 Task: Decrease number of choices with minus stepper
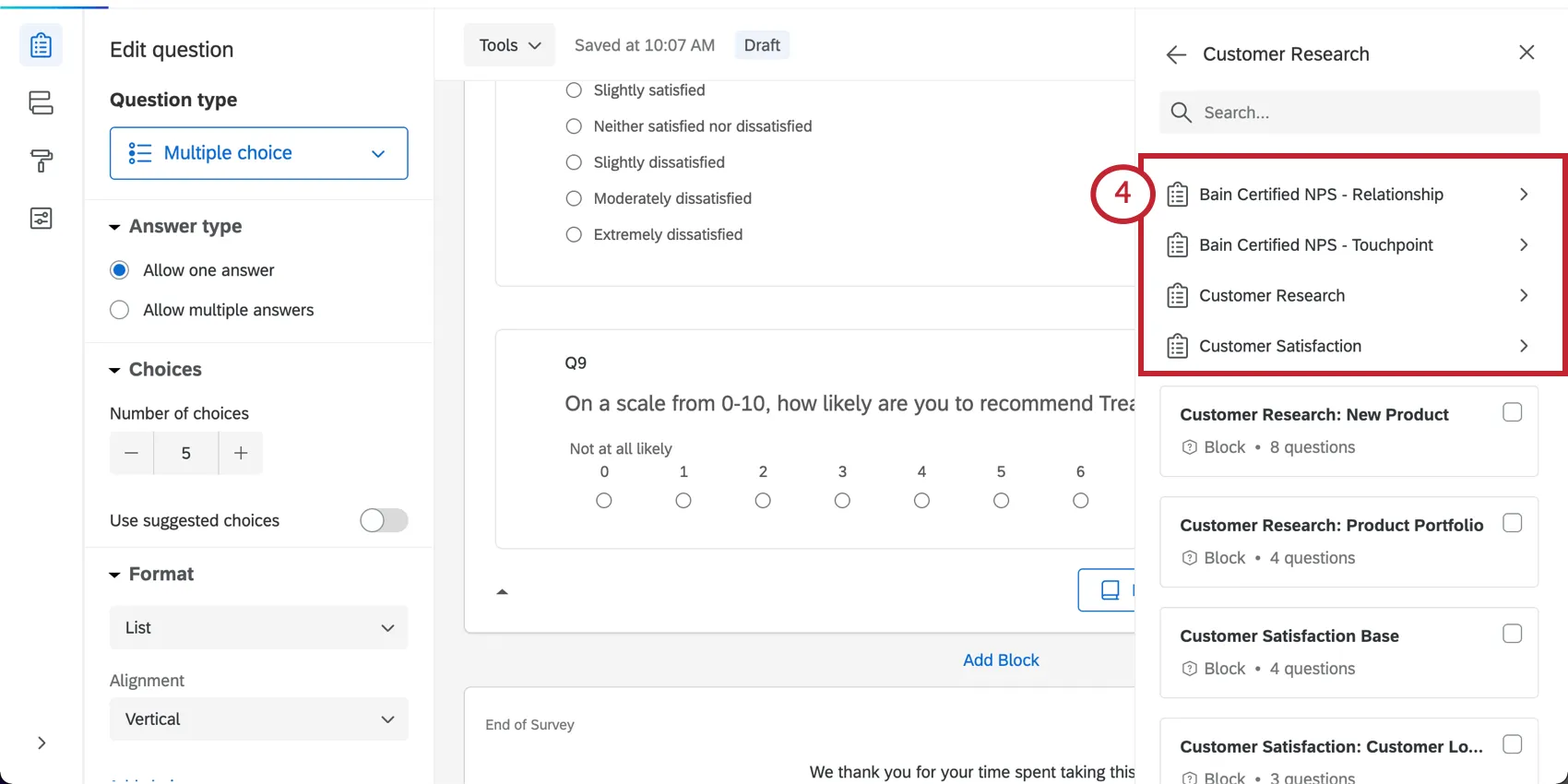pyautogui.click(x=131, y=453)
